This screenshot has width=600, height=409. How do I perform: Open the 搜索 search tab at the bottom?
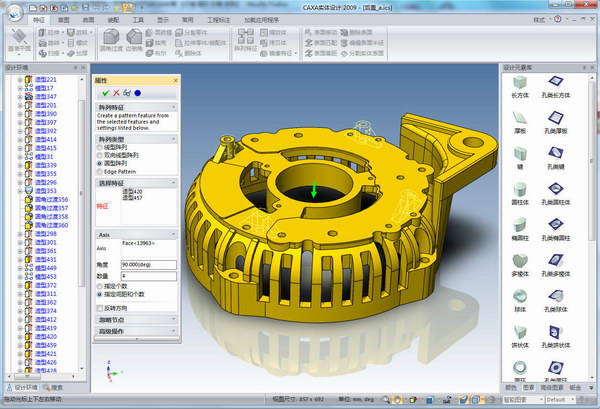click(x=53, y=388)
